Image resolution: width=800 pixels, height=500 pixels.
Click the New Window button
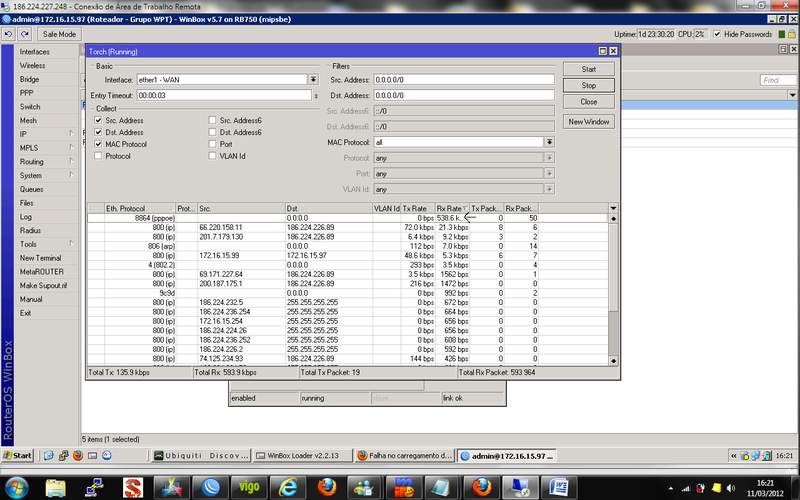(x=588, y=122)
